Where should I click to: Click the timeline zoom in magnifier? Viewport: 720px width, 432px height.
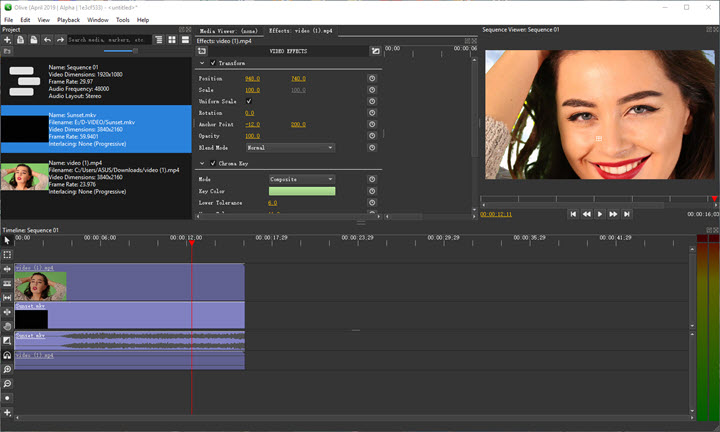[x=7, y=369]
